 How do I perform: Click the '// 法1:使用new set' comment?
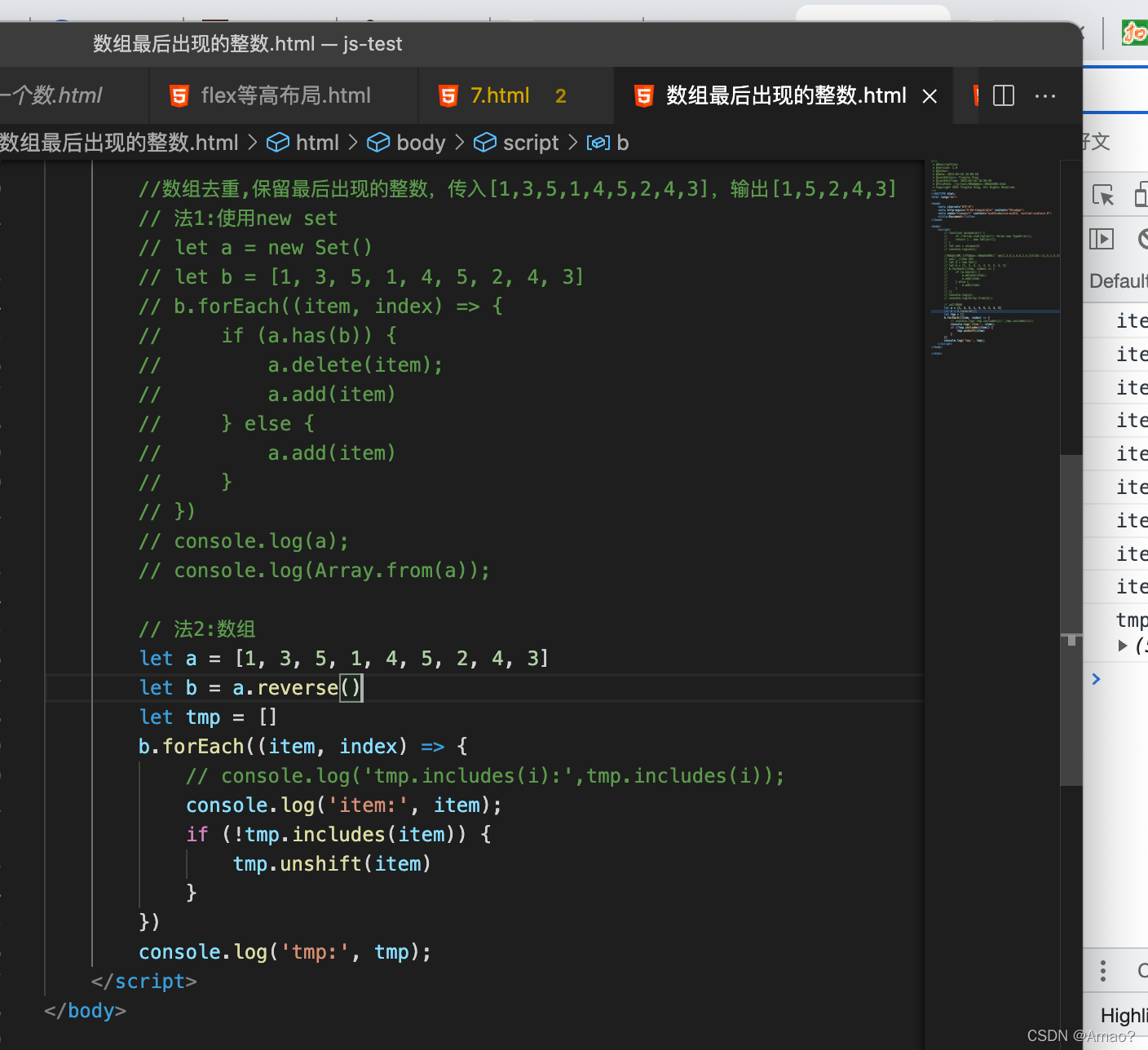238,218
